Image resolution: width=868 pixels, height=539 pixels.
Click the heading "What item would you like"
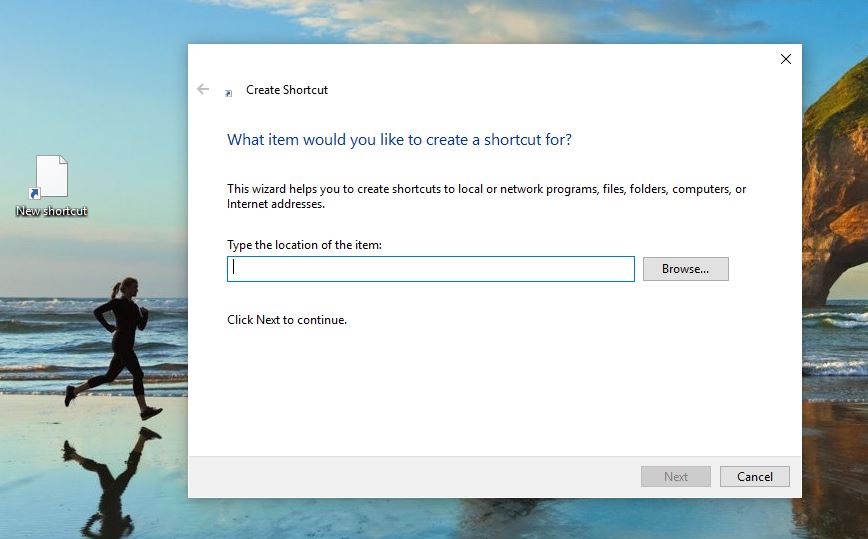click(x=399, y=140)
